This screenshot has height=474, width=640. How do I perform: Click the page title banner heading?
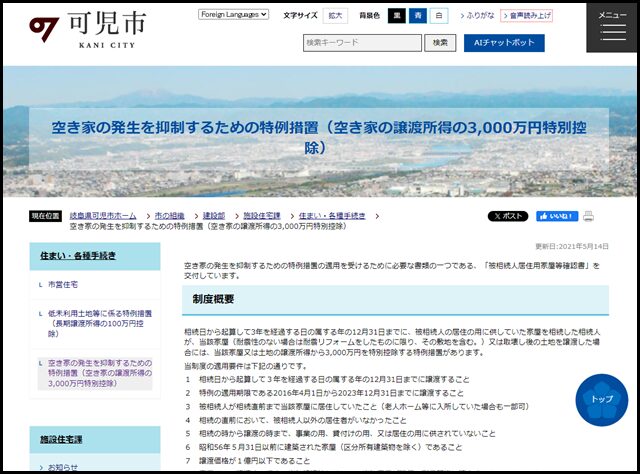pyautogui.click(x=319, y=138)
